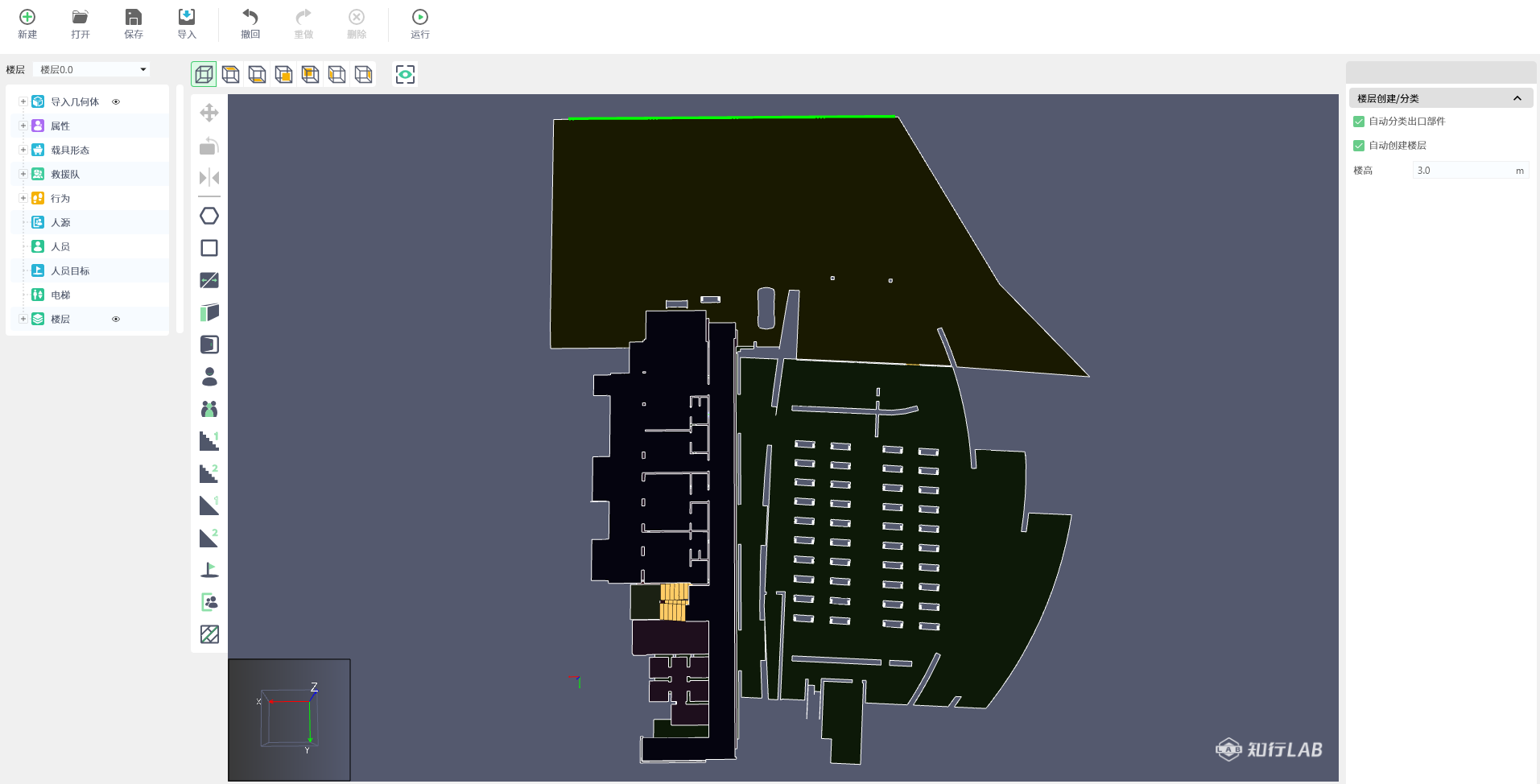The height and width of the screenshot is (784, 1540).
Task: Select 电梯 in the tree
Action: pyautogui.click(x=60, y=295)
